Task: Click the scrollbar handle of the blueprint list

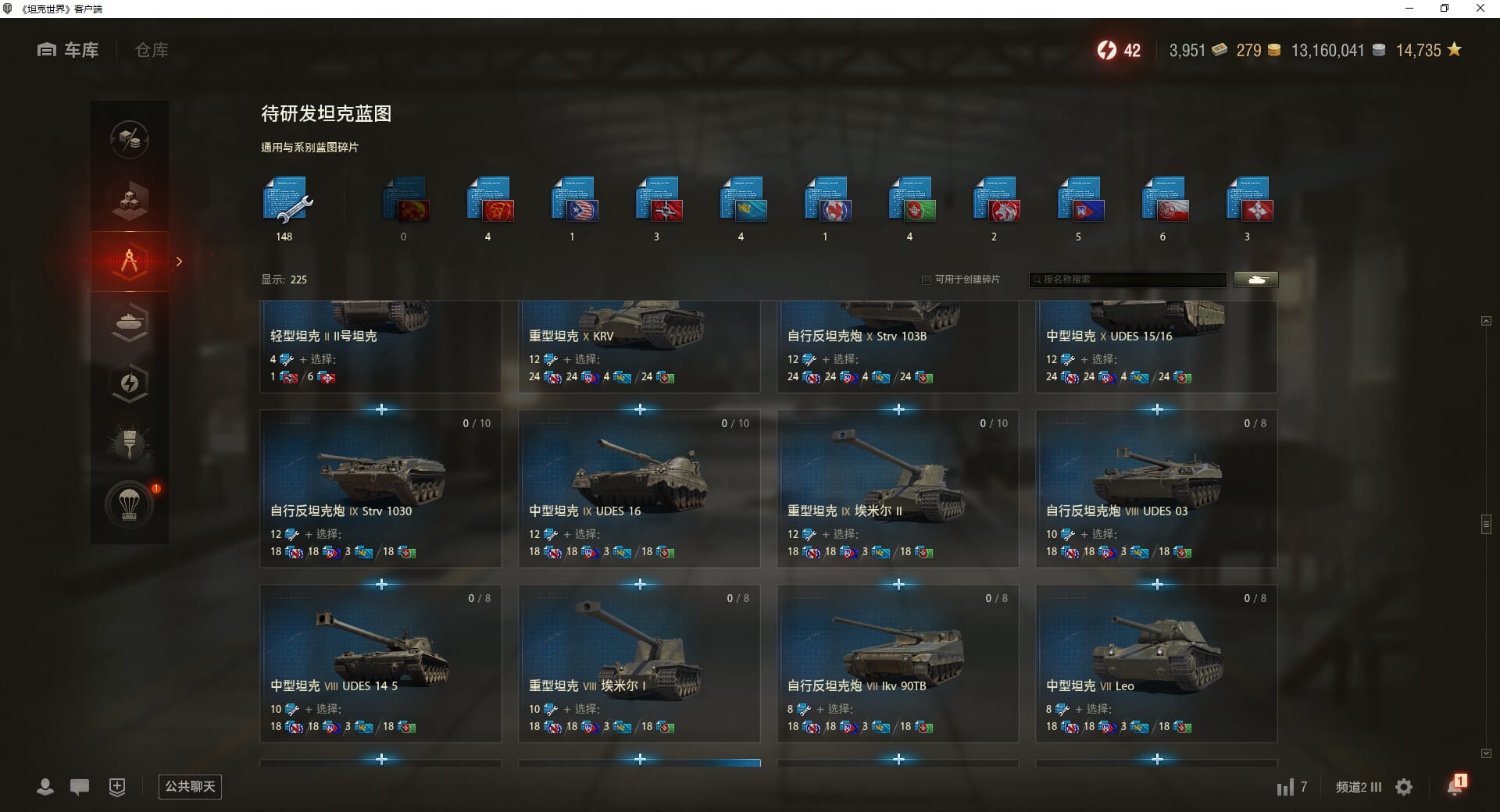Action: point(1486,524)
